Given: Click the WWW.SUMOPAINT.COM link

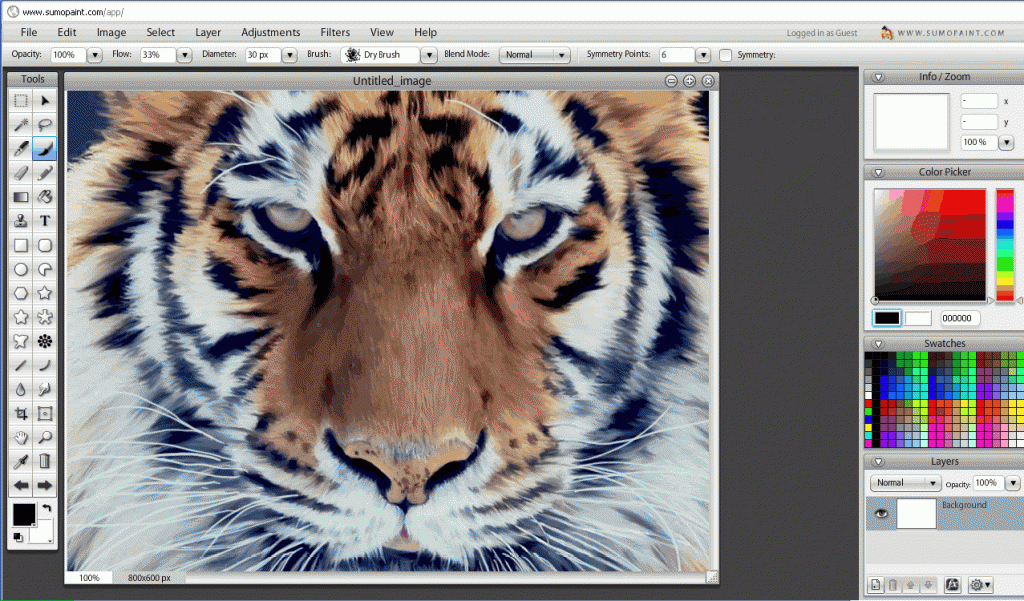Looking at the screenshot, I should [950, 31].
